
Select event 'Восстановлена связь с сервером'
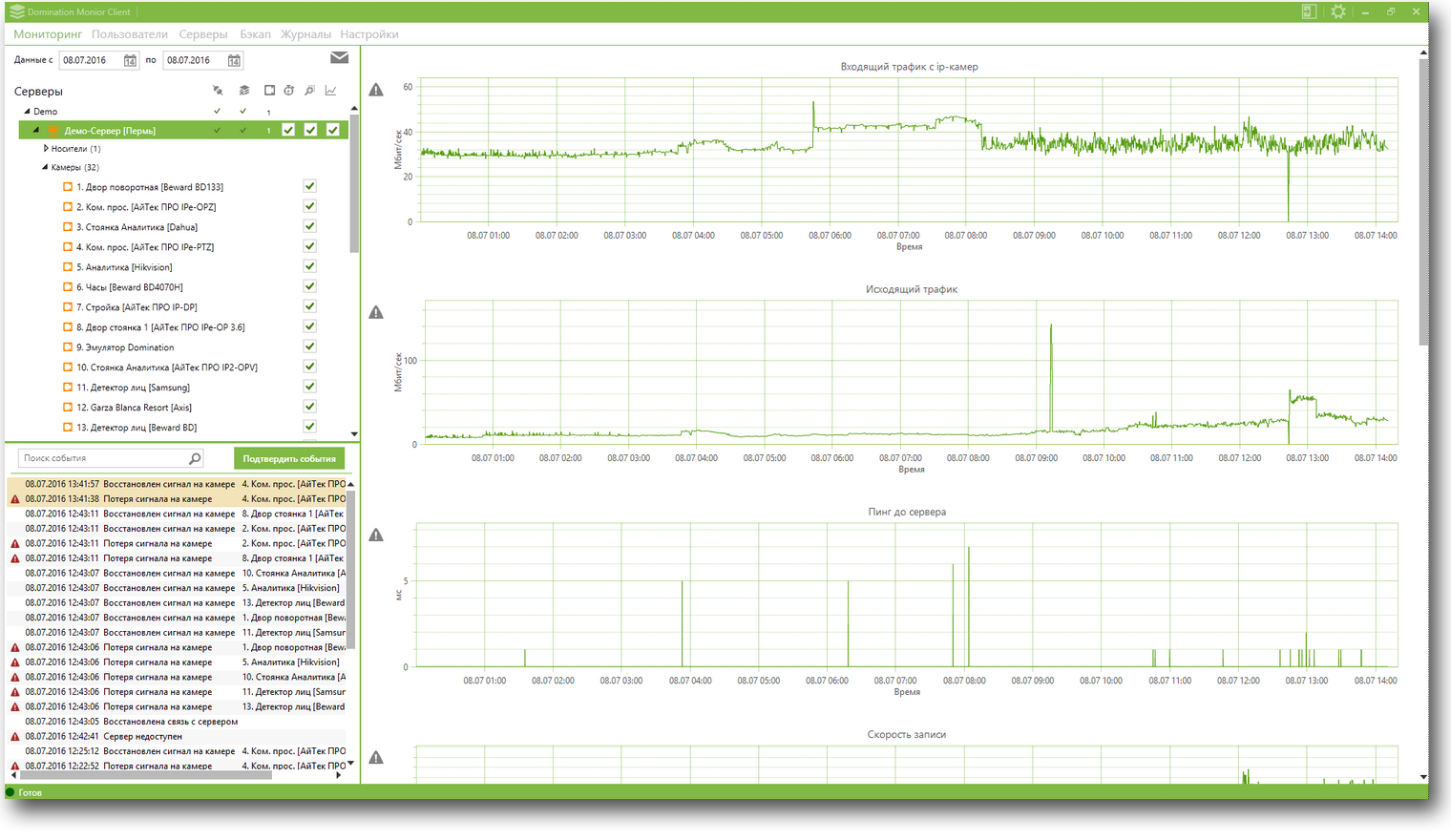click(178, 722)
